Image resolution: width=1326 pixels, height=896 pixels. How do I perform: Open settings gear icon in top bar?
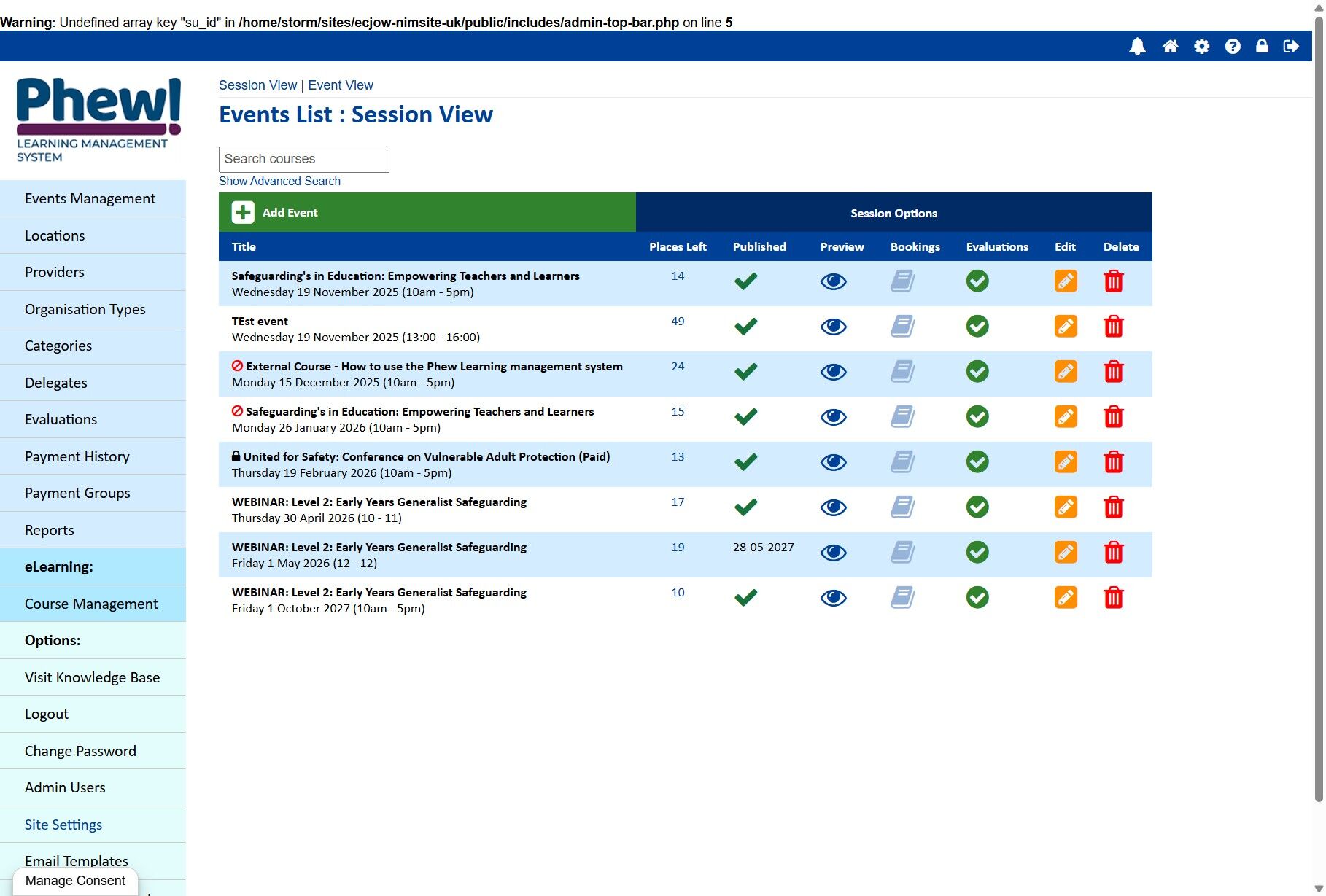(1201, 47)
